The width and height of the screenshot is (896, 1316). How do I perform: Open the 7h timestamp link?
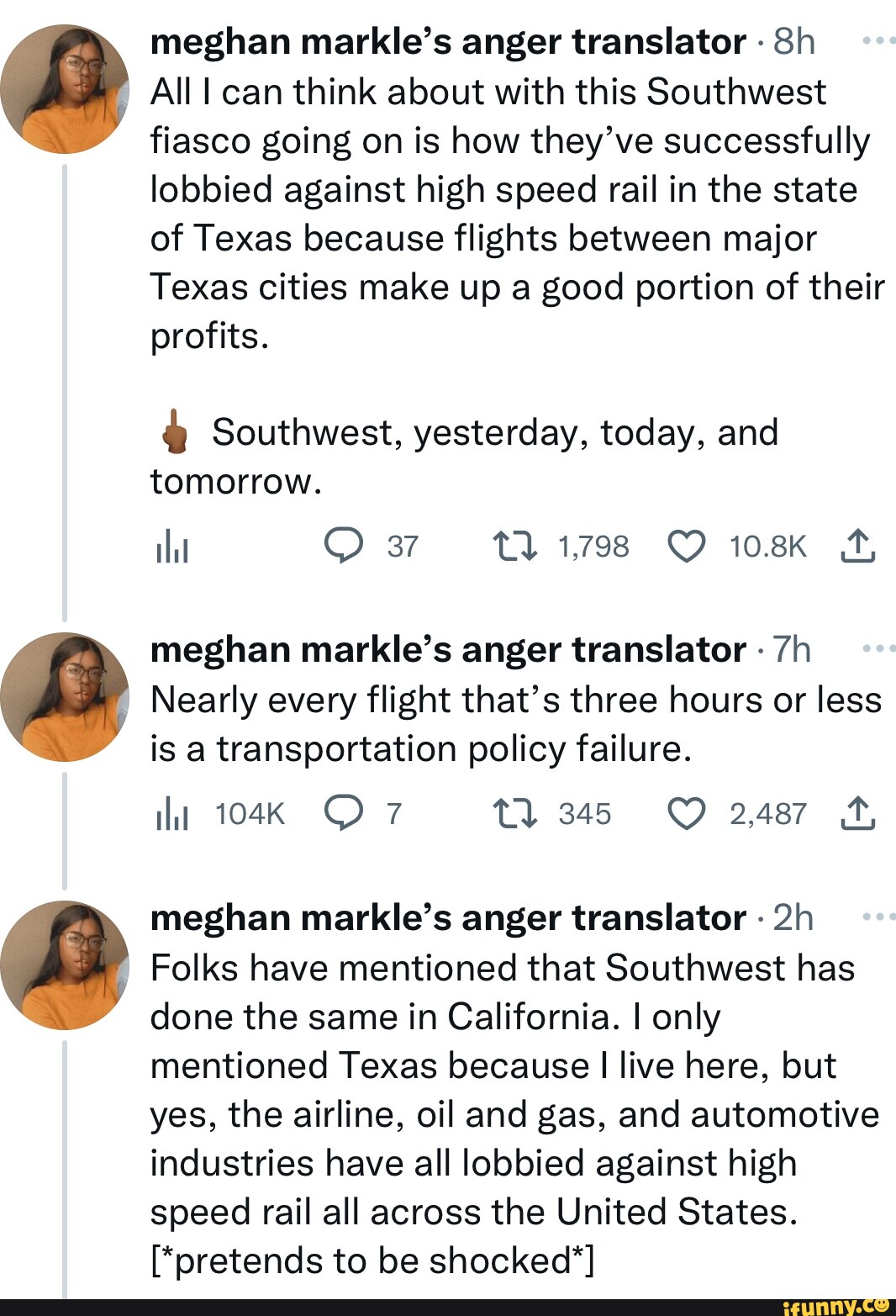(x=792, y=649)
